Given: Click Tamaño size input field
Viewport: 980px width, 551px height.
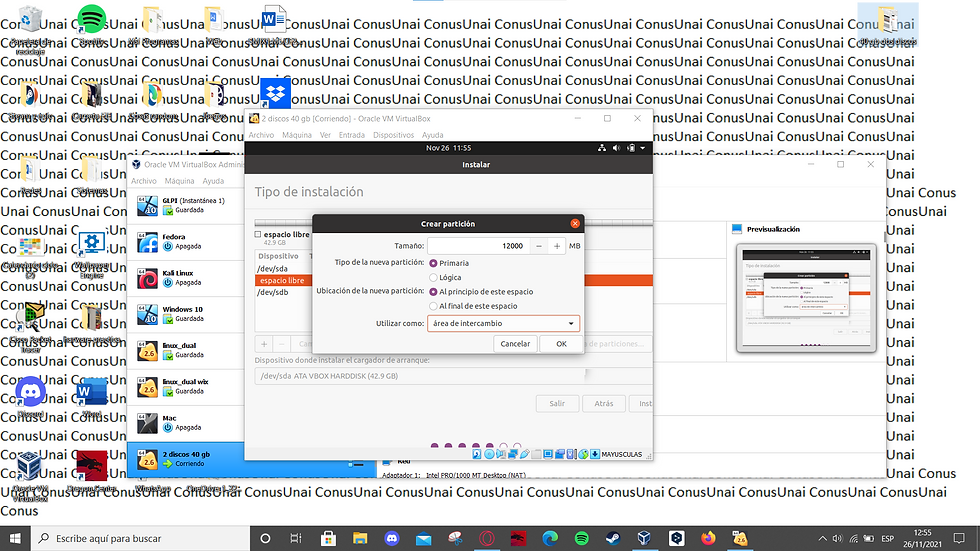Looking at the screenshot, I should (479, 246).
